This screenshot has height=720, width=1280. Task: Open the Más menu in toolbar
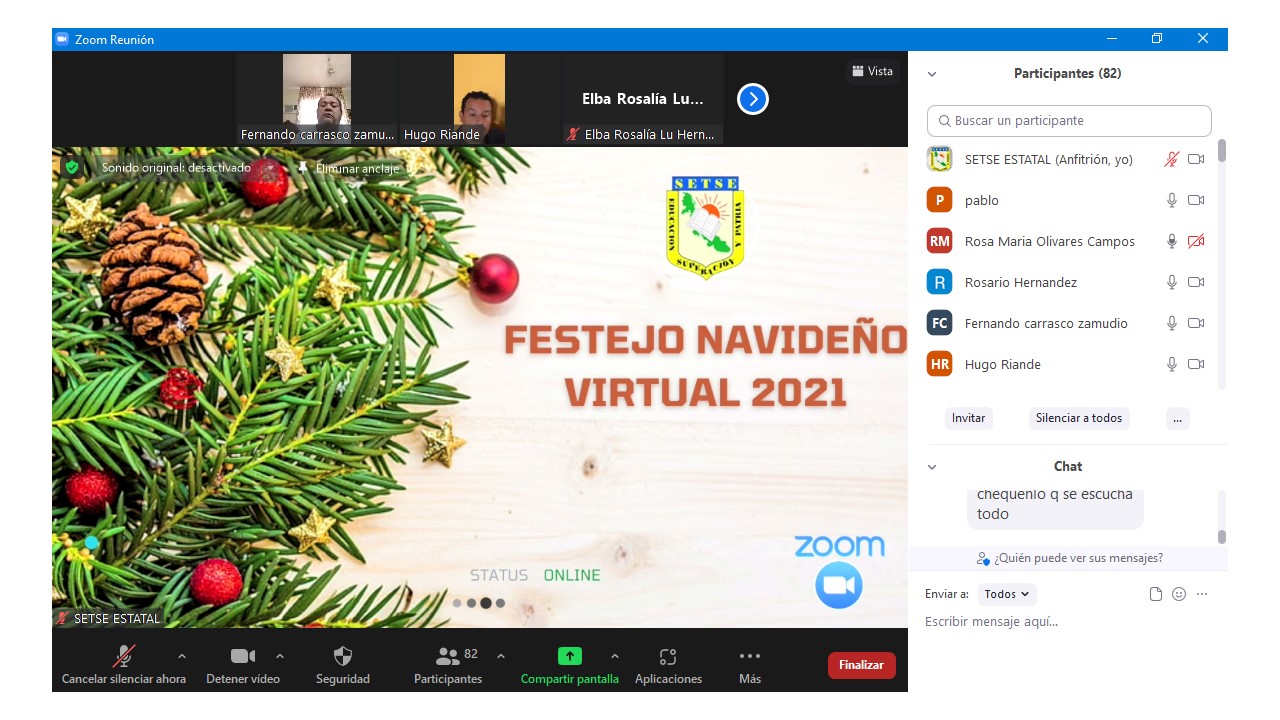point(750,665)
